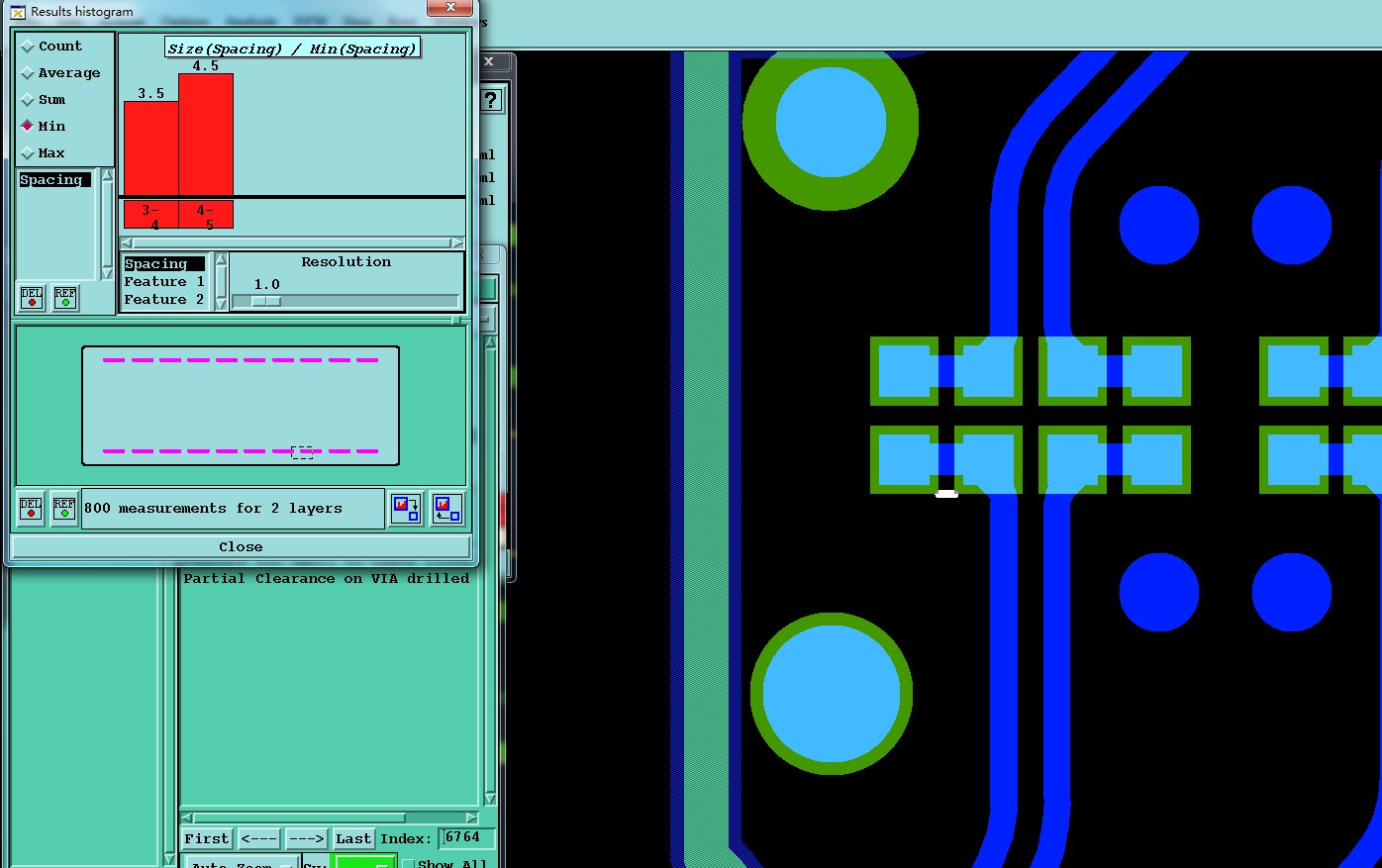Click results list vertical scrollbar down arrow

click(490, 799)
